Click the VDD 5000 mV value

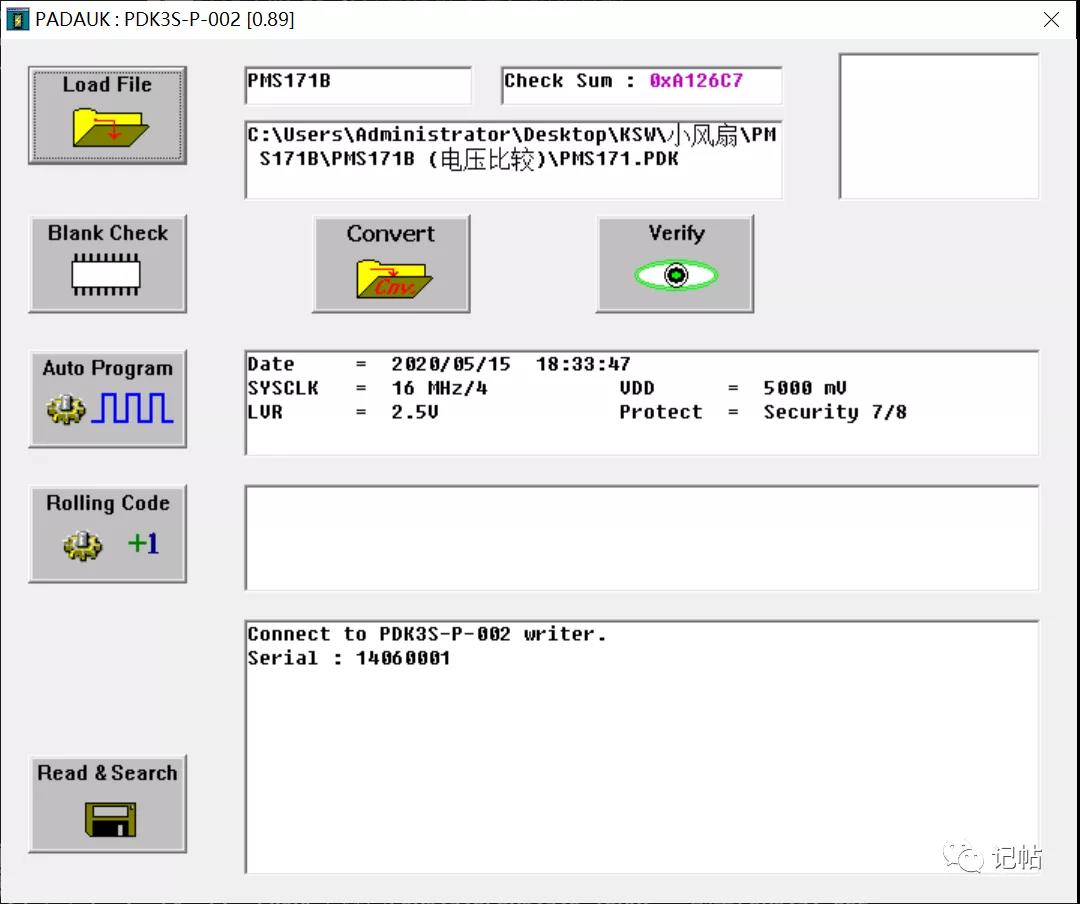click(x=804, y=388)
